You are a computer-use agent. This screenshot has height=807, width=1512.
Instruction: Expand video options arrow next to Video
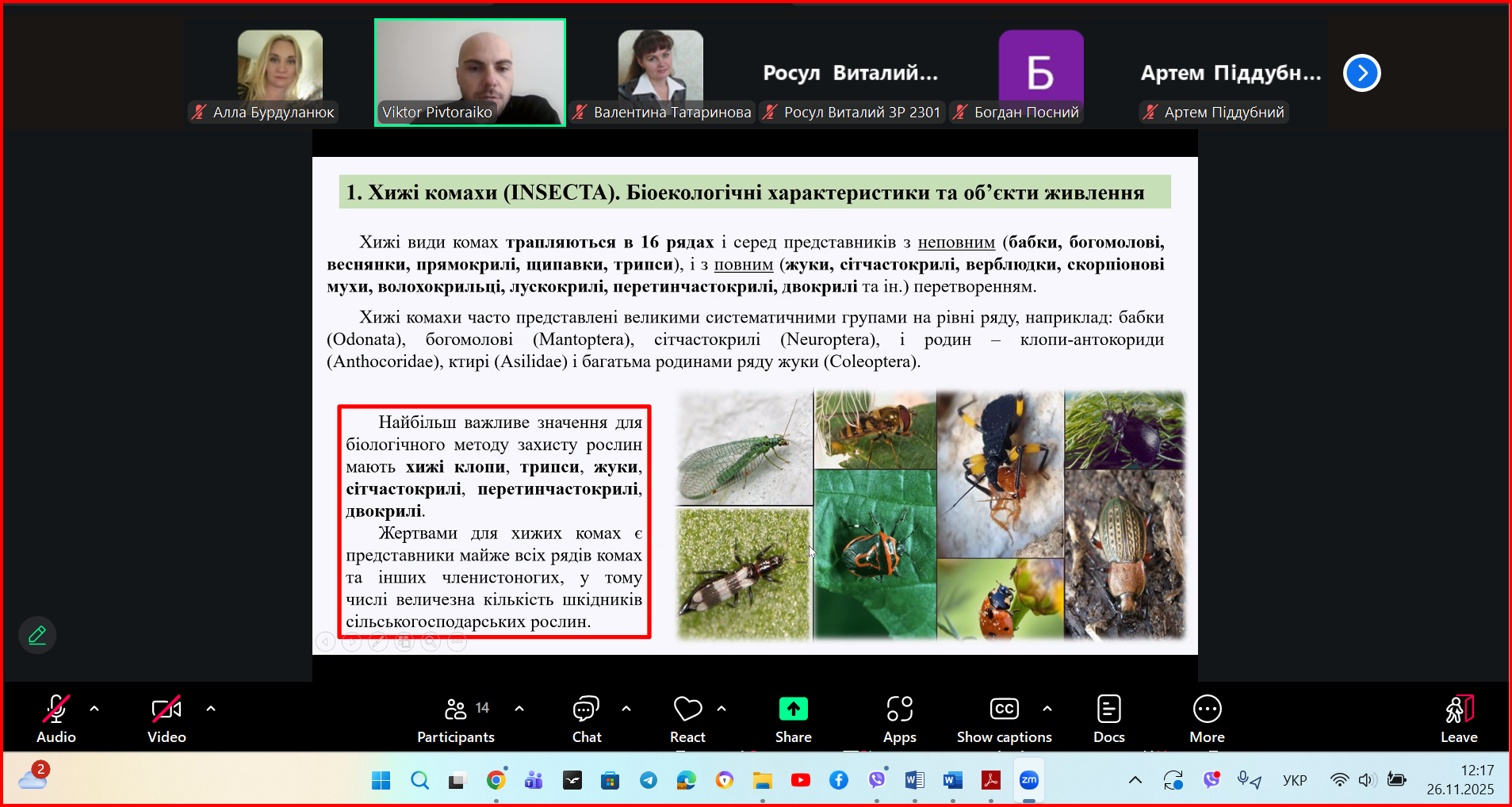click(211, 709)
